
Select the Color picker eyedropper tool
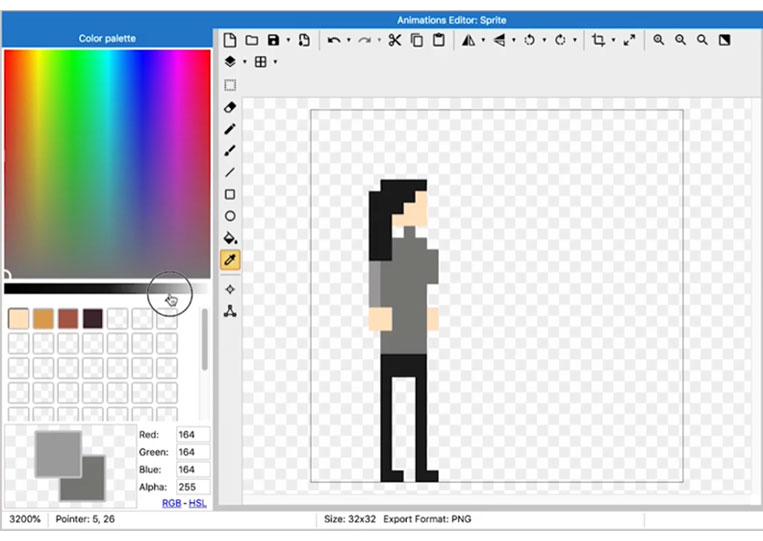pos(230,260)
